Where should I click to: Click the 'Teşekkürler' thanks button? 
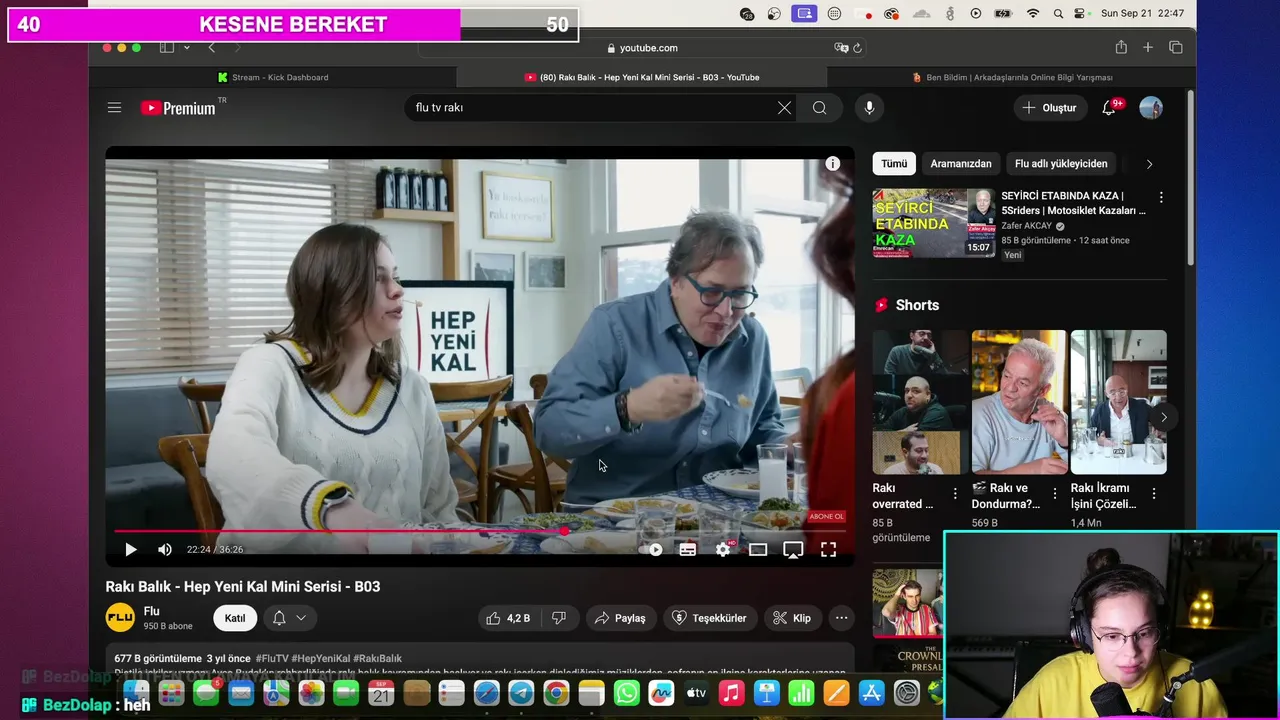click(709, 618)
